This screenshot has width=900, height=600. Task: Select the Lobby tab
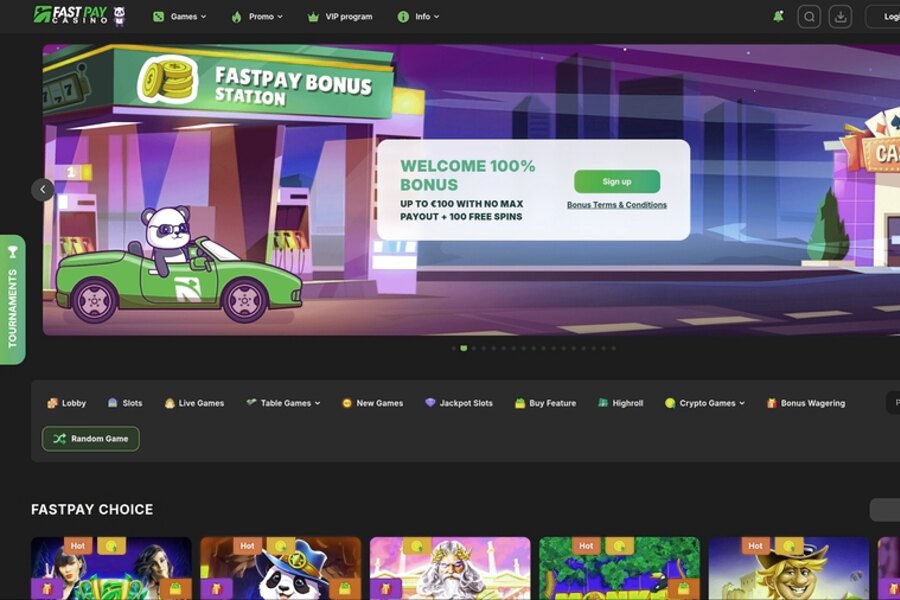point(67,403)
